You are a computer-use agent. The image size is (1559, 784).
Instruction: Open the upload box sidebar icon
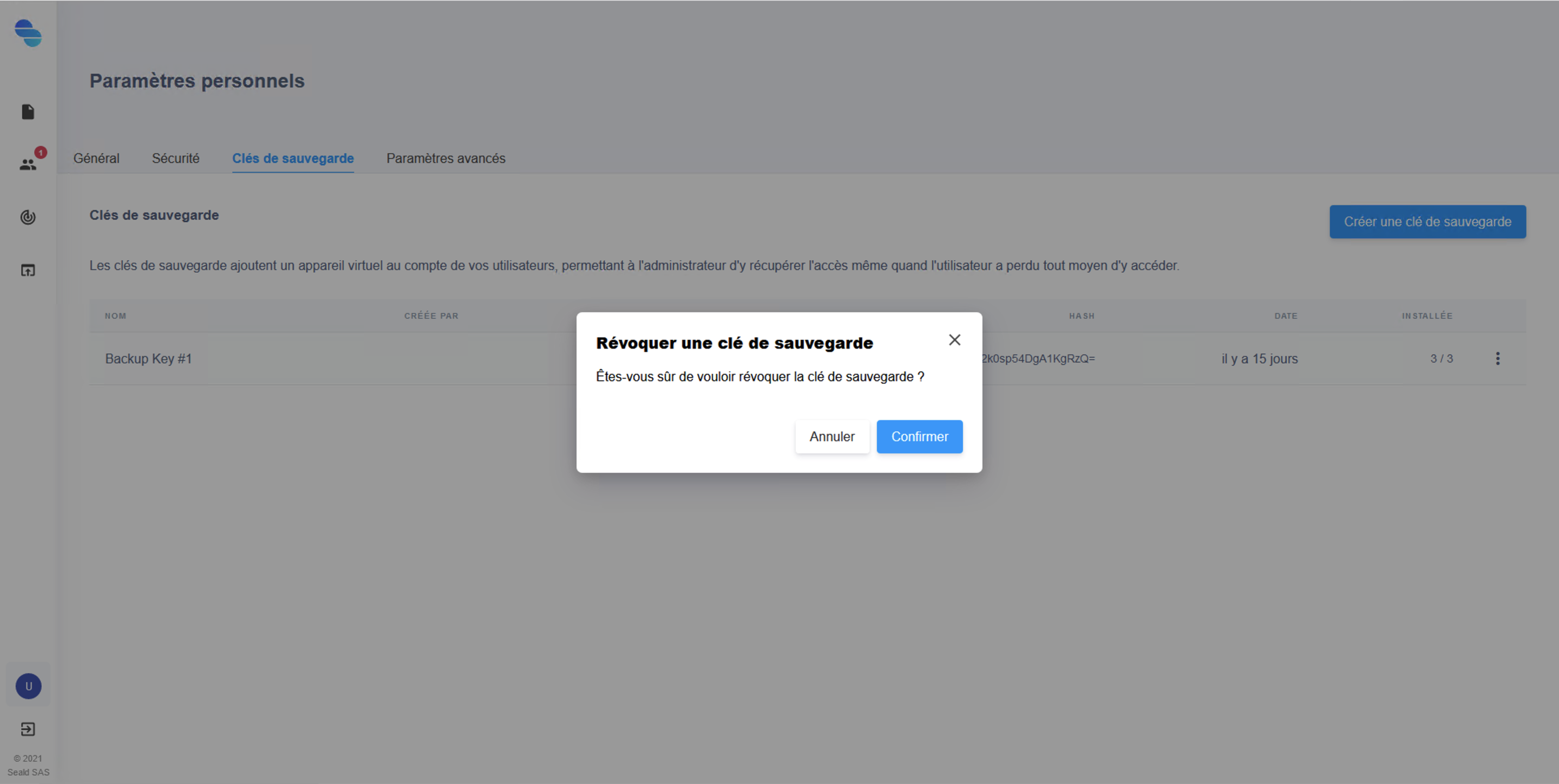click(28, 270)
